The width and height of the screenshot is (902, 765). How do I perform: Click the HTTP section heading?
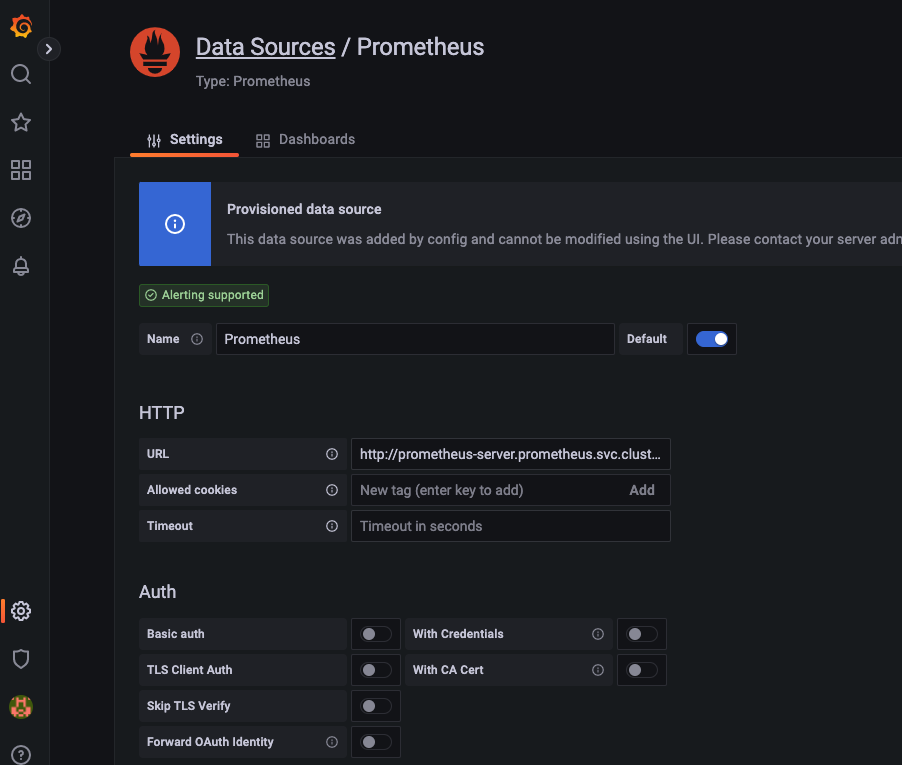coord(162,412)
